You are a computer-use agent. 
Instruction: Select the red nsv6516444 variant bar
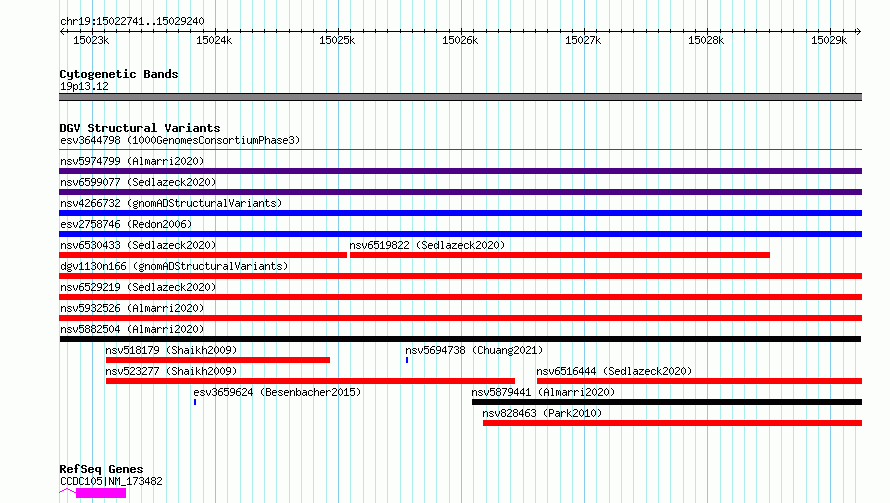tap(699, 381)
